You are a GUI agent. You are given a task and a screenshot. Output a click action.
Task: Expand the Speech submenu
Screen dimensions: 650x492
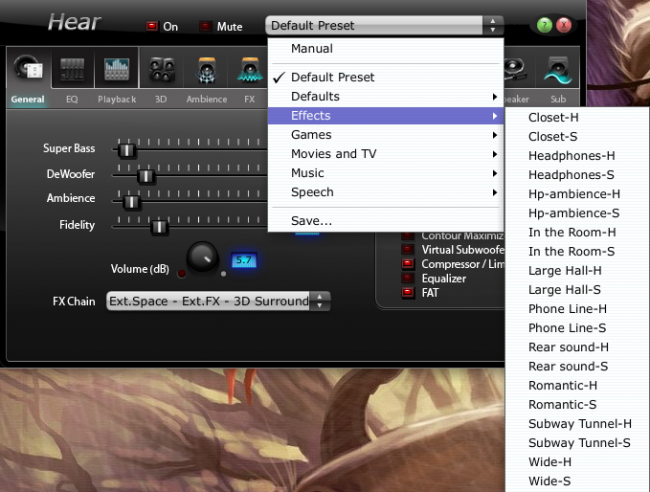(386, 192)
